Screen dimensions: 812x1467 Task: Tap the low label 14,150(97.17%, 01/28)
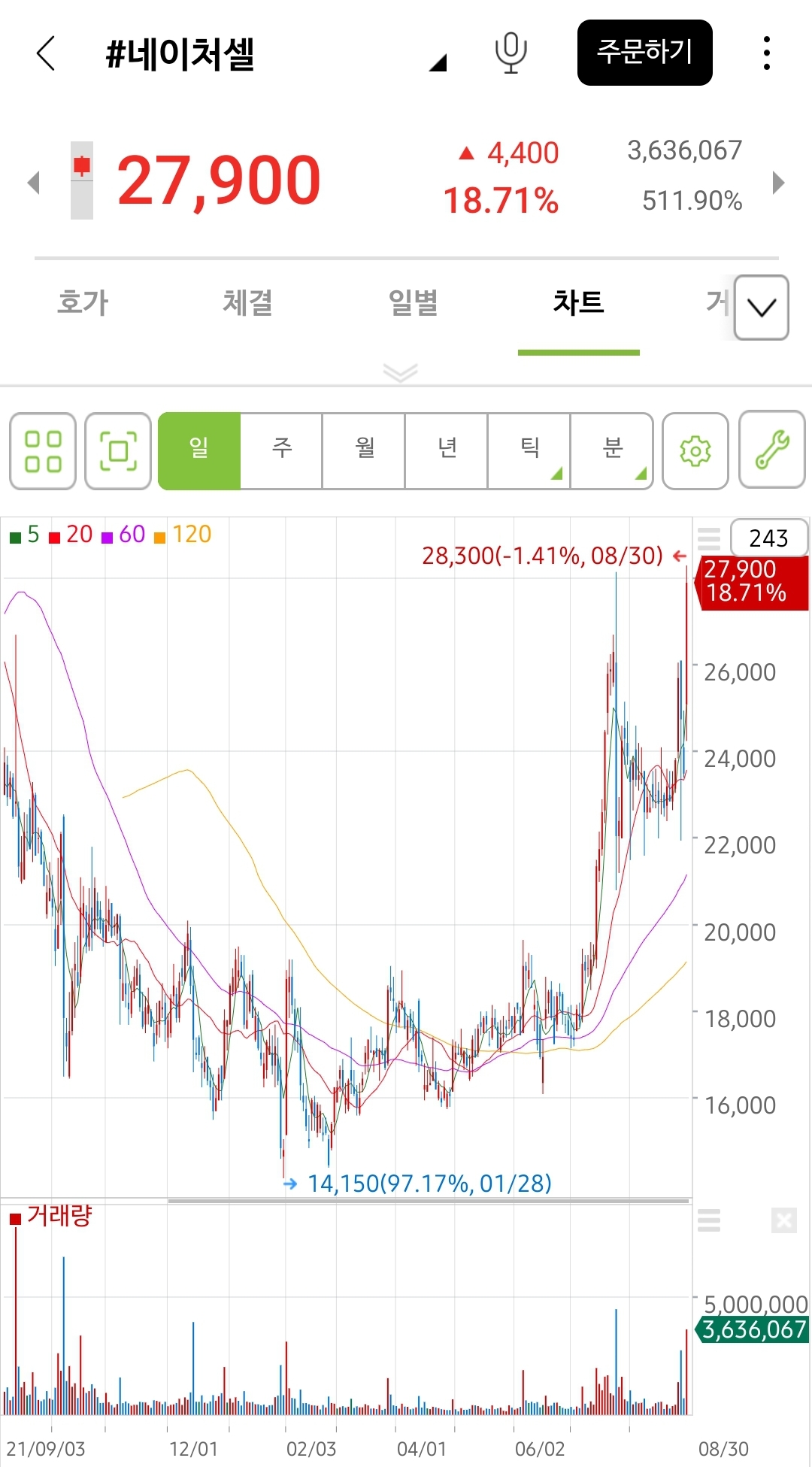429,1184
